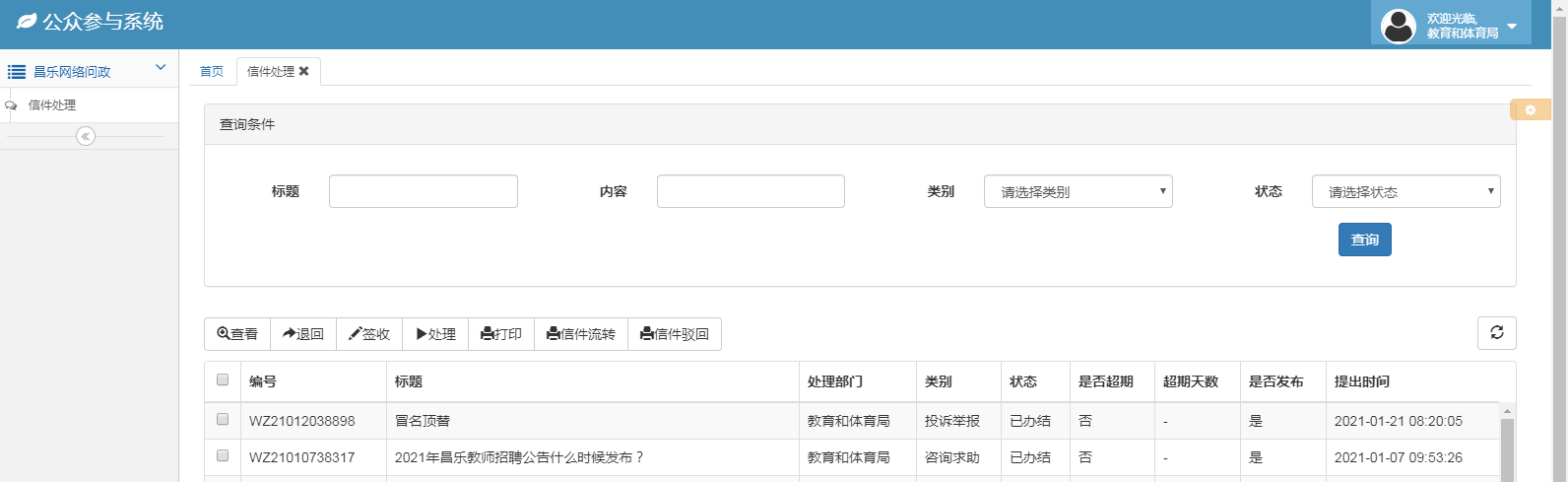Open the 状态 status dropdown

pyautogui.click(x=1405, y=191)
